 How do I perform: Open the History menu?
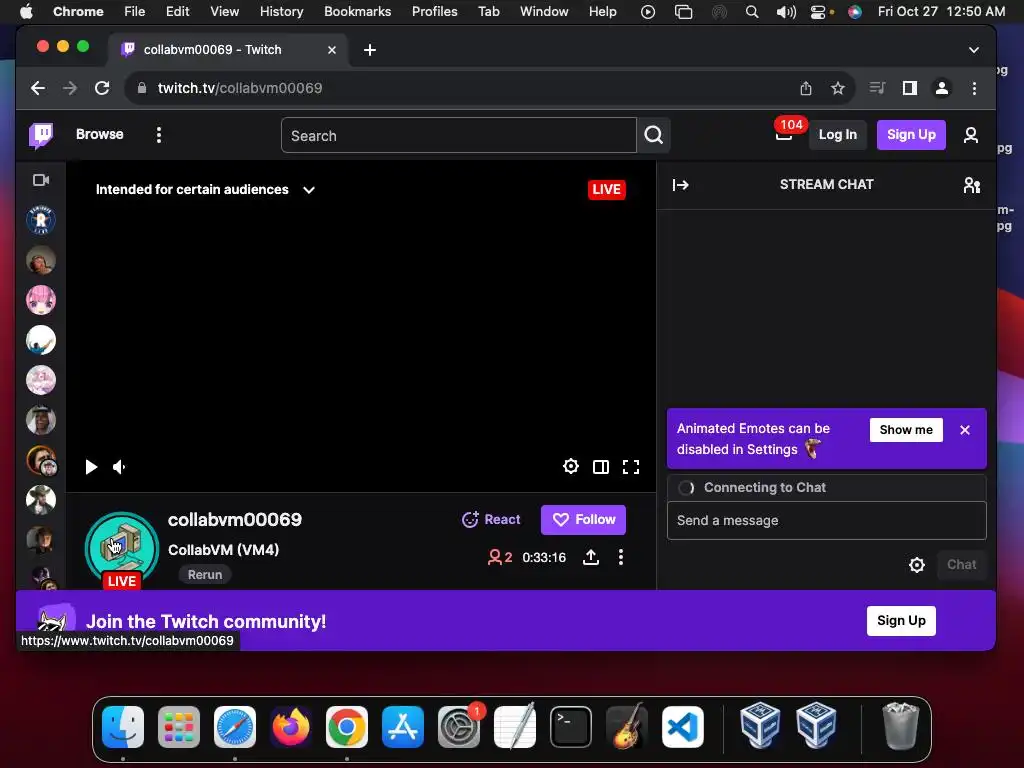tap(281, 11)
